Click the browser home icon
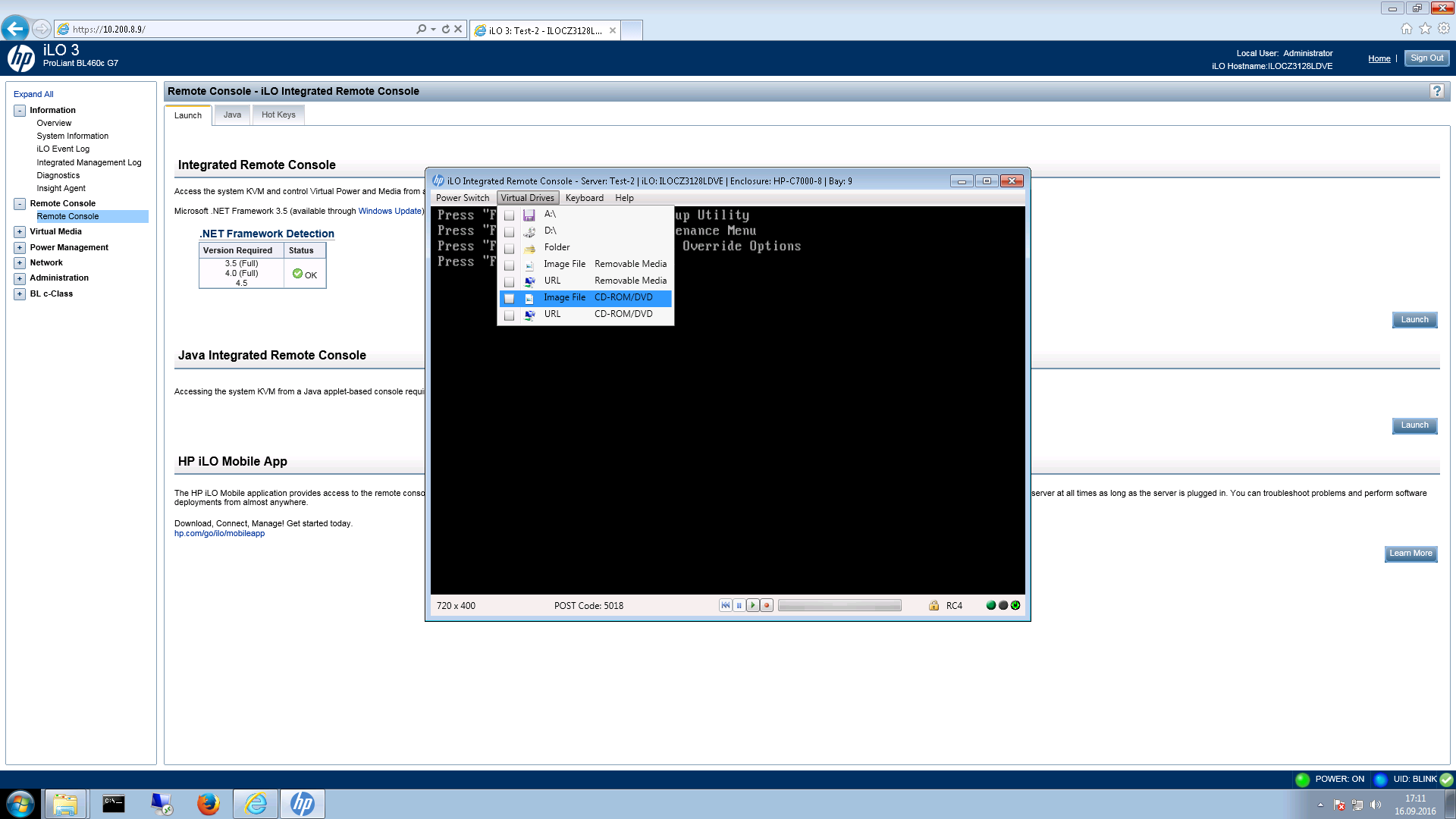This screenshot has width=1456, height=819. pos(1407,29)
